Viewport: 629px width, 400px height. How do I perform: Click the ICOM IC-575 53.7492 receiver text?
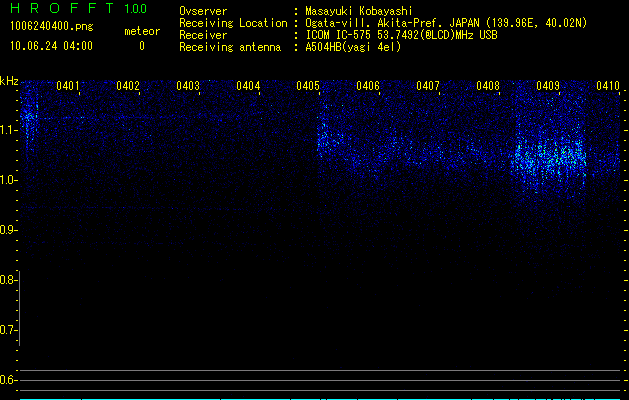(x=401, y=35)
